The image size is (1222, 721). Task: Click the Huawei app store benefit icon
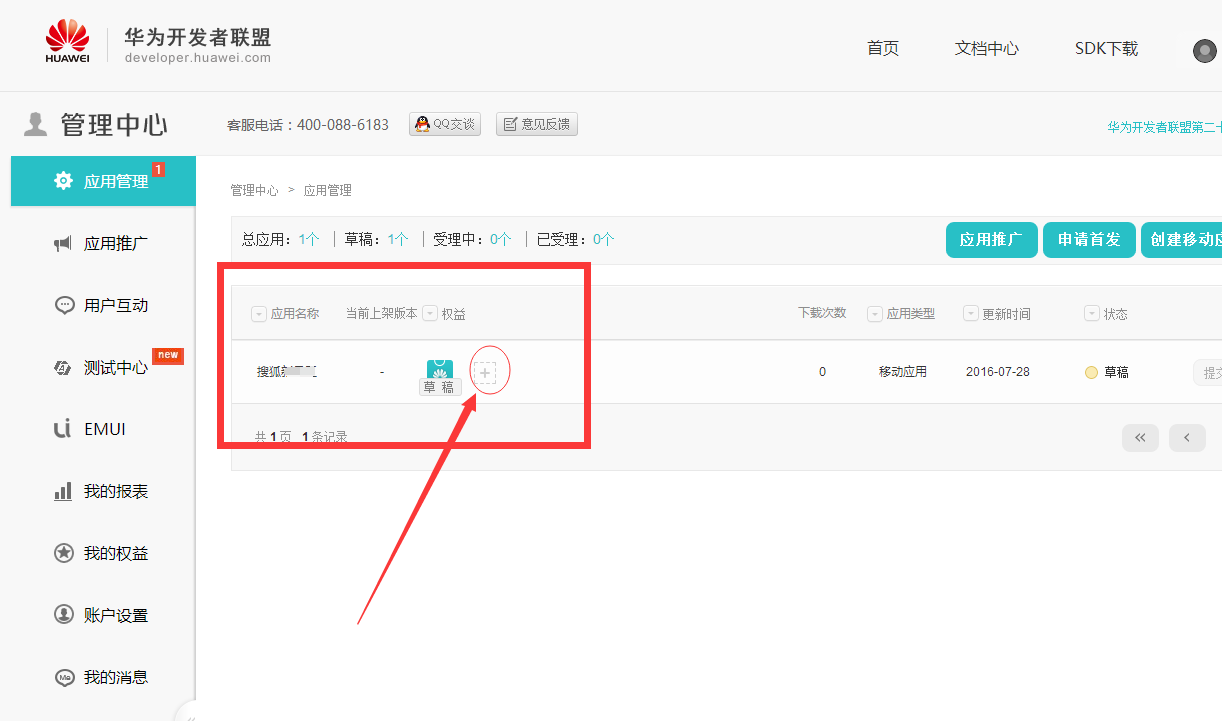click(x=440, y=369)
